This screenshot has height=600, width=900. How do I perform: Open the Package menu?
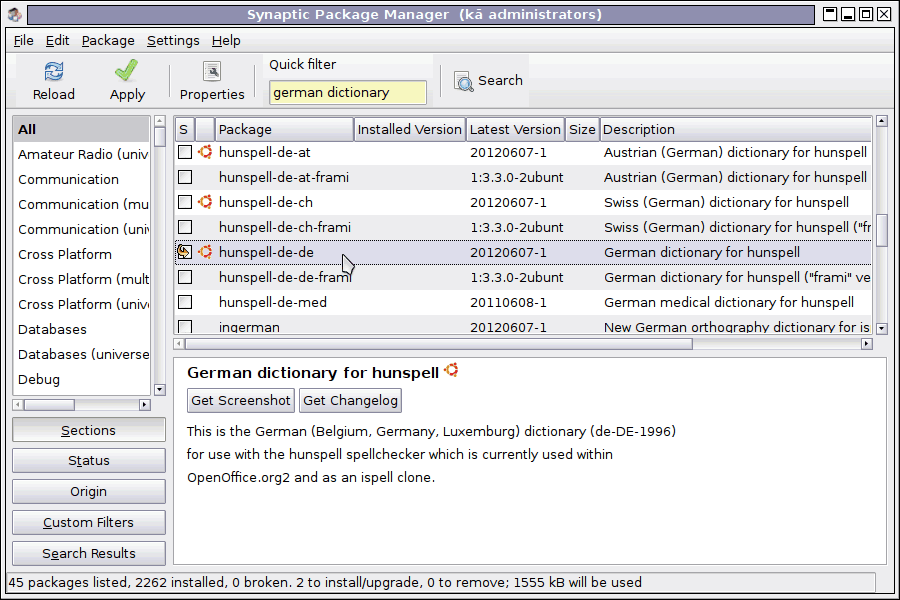(x=108, y=41)
